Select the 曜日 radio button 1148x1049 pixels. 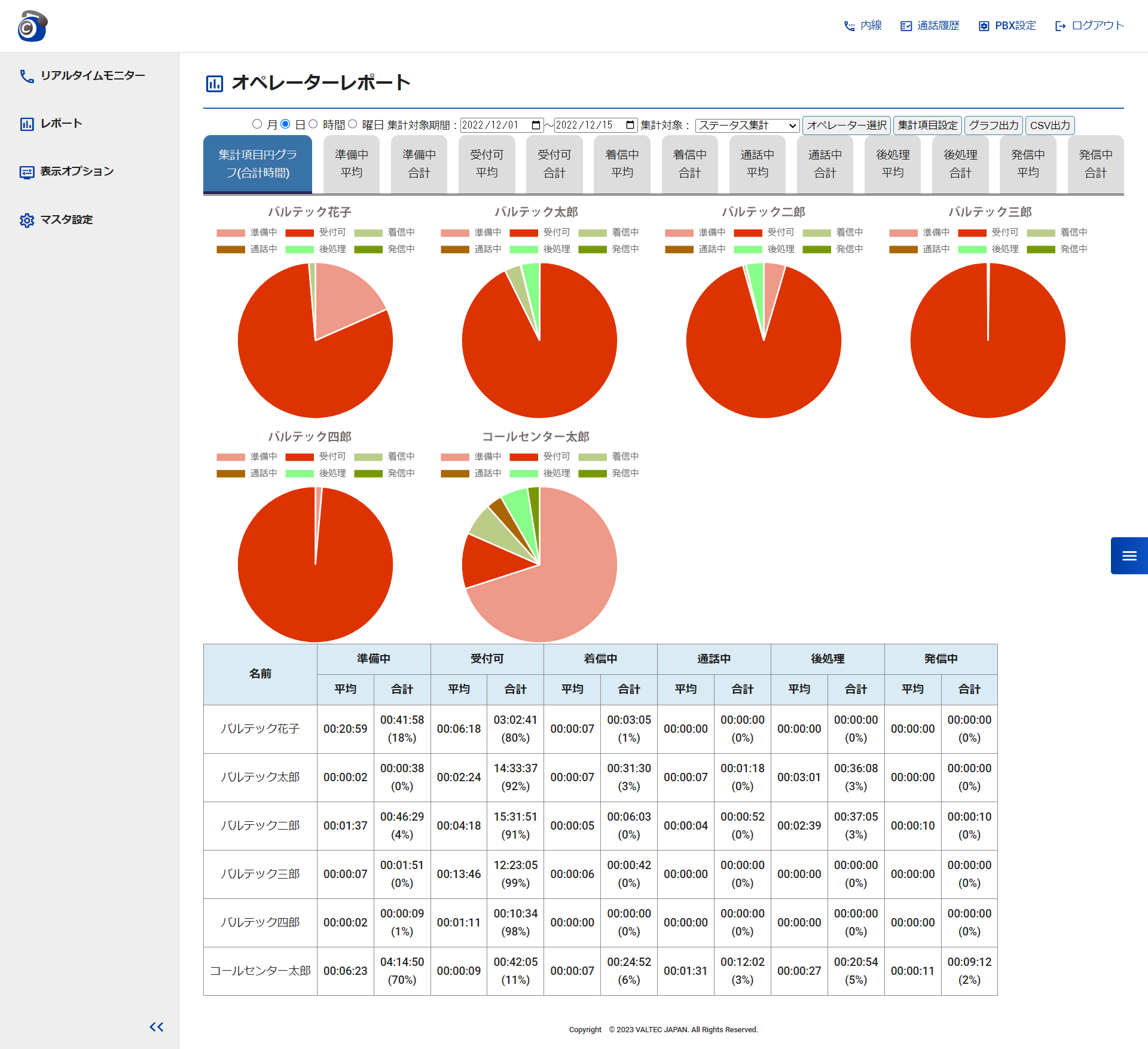tap(353, 124)
